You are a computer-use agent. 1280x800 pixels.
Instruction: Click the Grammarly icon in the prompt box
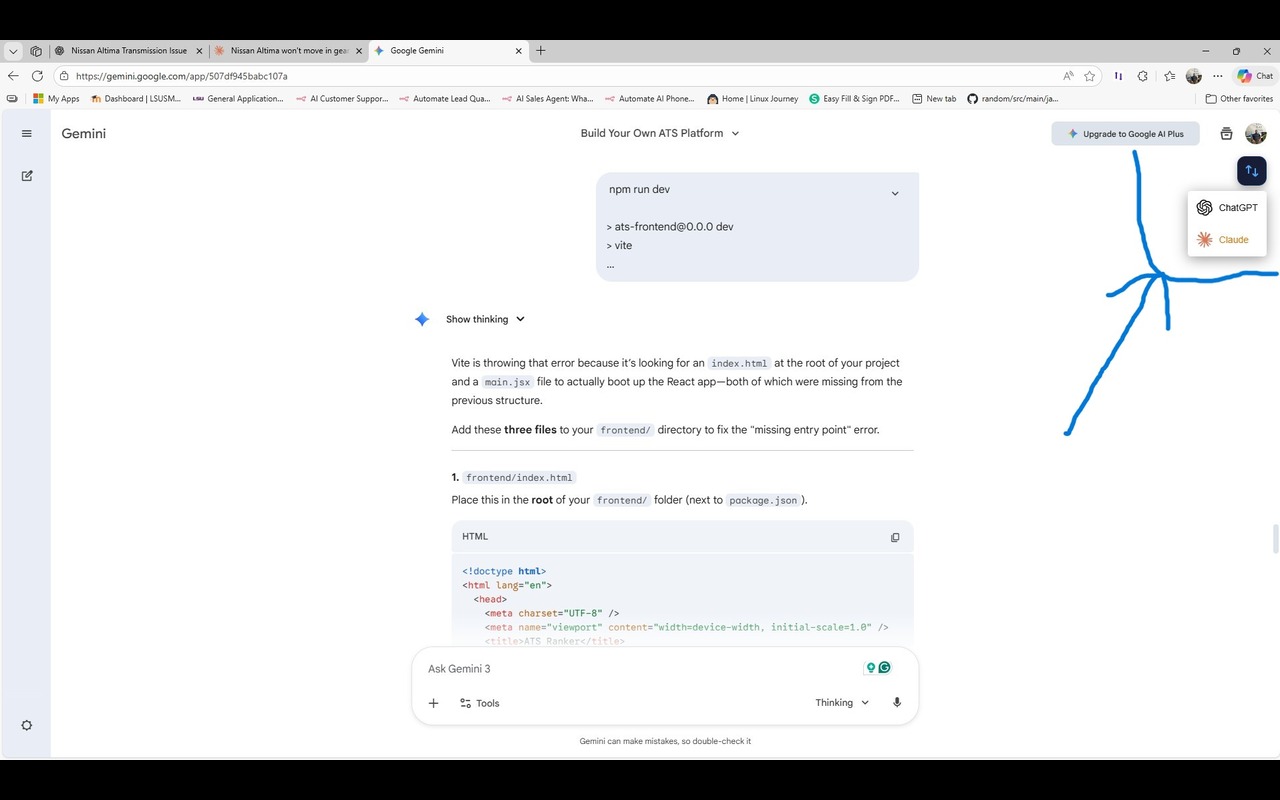884,668
